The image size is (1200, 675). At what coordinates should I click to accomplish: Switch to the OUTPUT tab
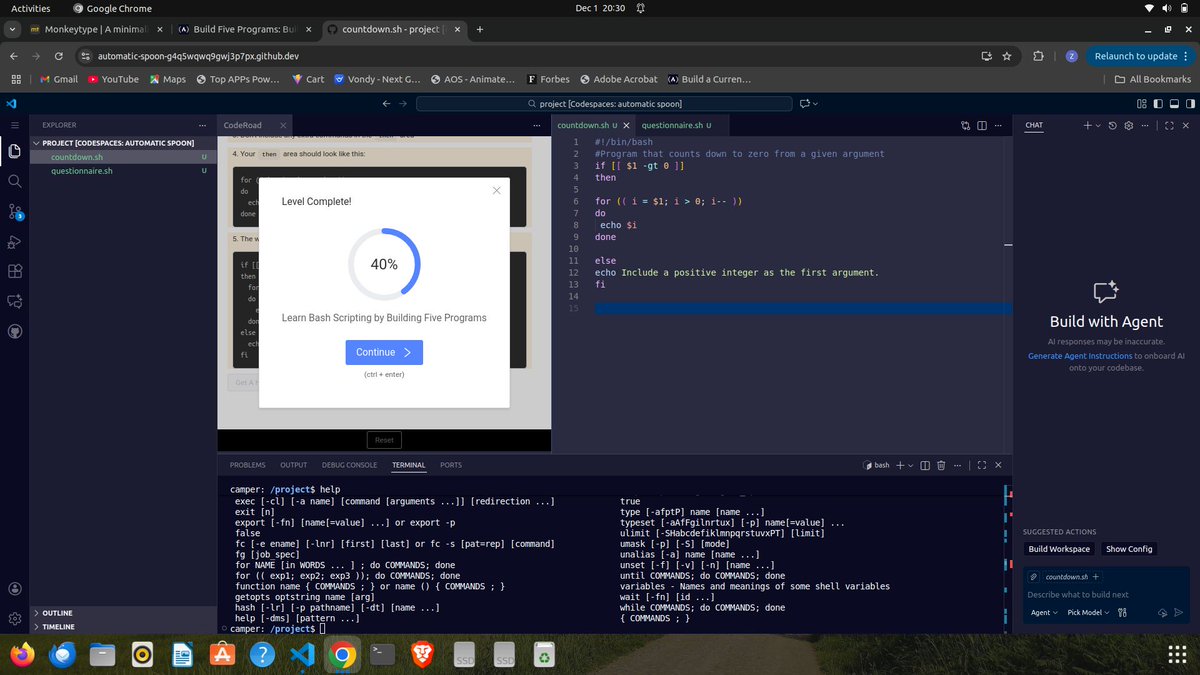[x=294, y=465]
